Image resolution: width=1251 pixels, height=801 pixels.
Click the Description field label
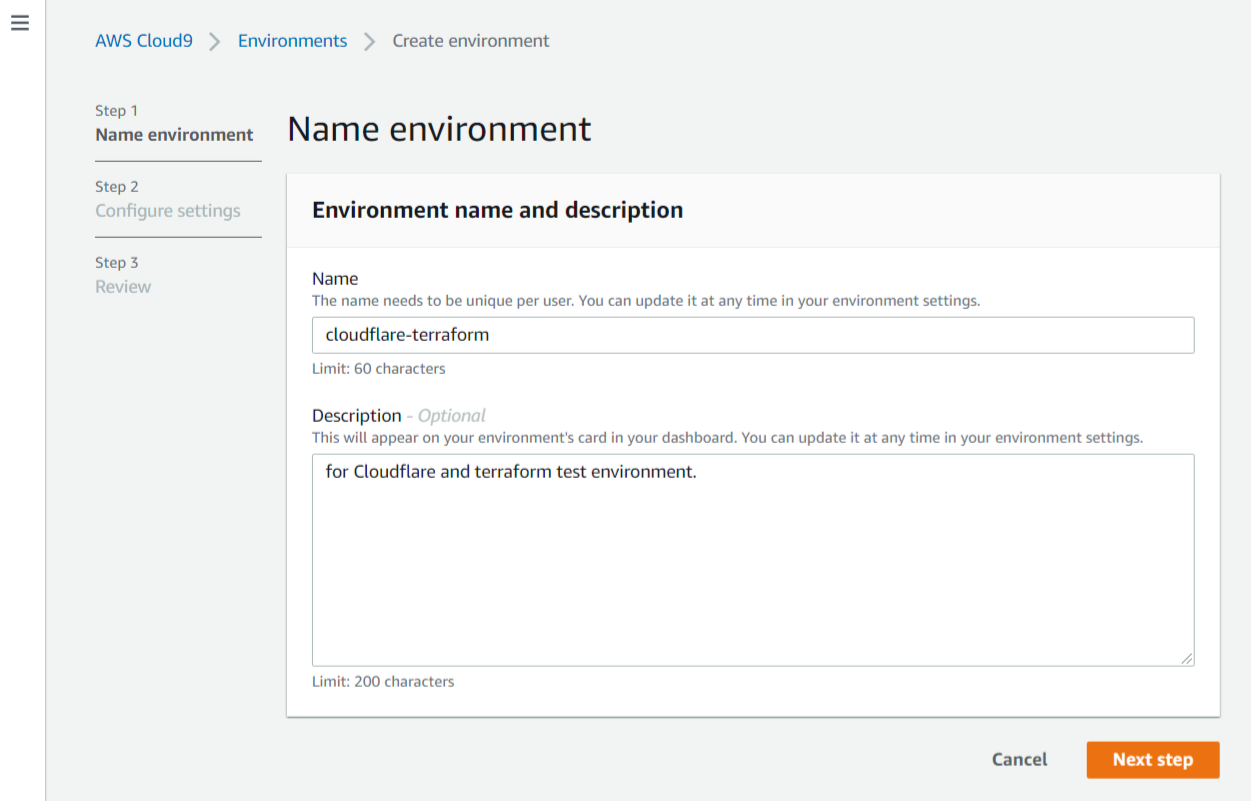[x=356, y=416]
